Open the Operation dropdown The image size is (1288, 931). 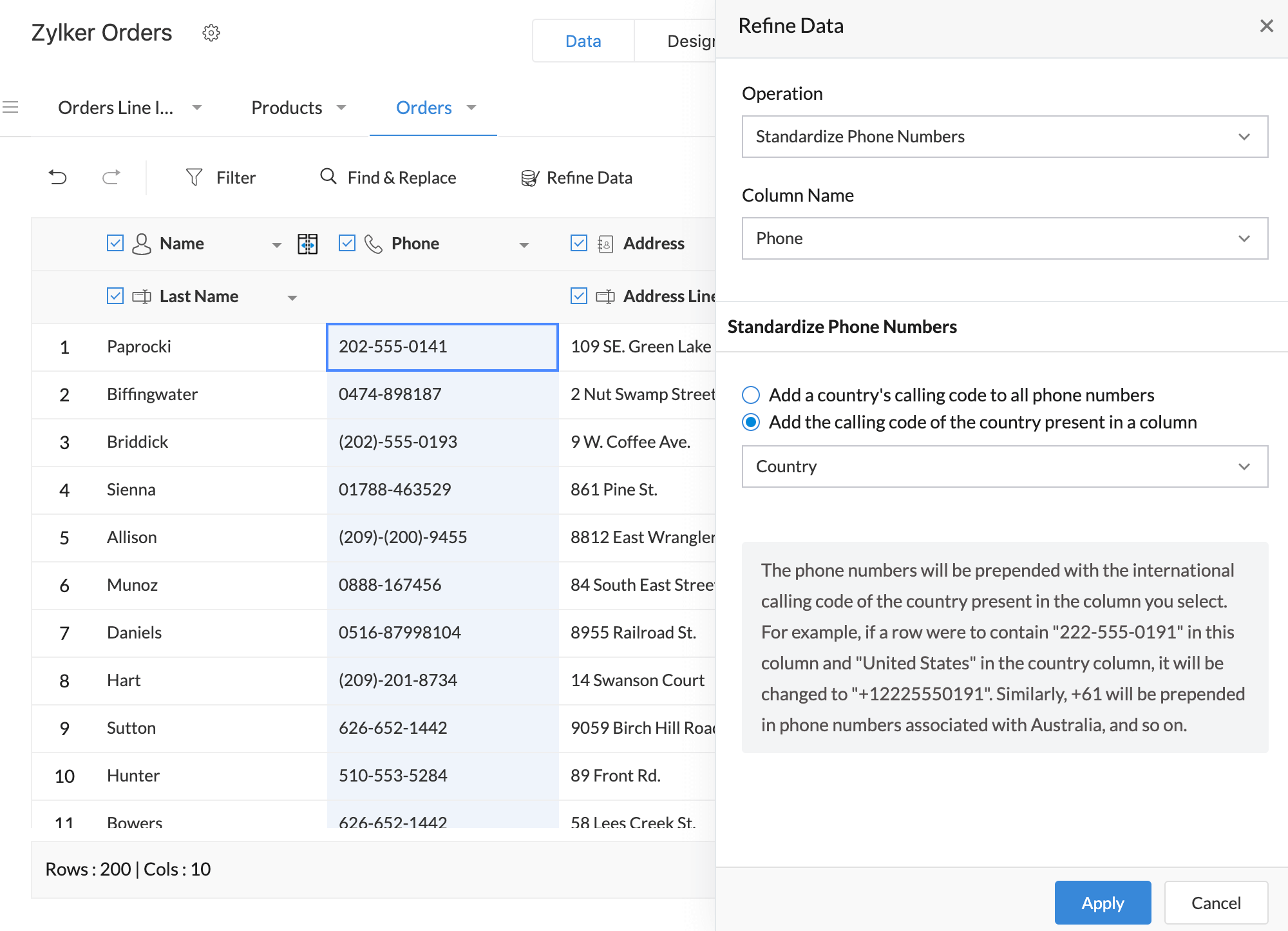[1005, 137]
